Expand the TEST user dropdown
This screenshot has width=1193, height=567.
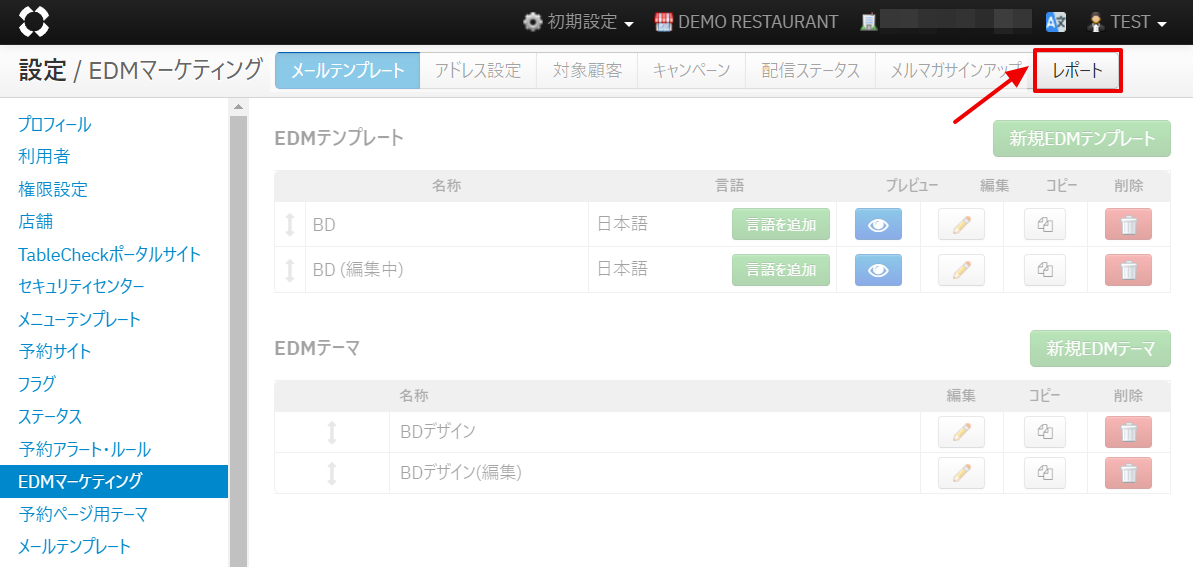pos(1127,22)
